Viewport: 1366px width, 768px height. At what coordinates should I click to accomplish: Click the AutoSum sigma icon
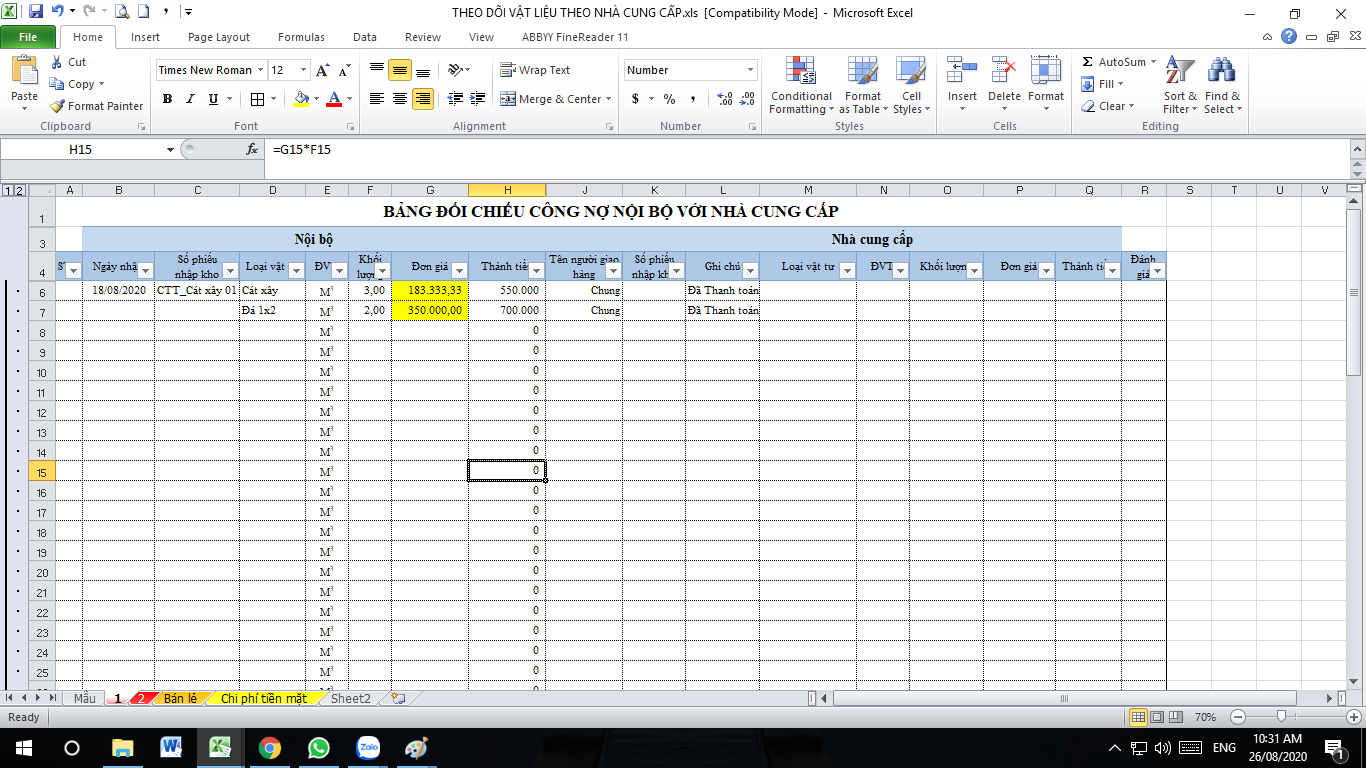(1088, 62)
